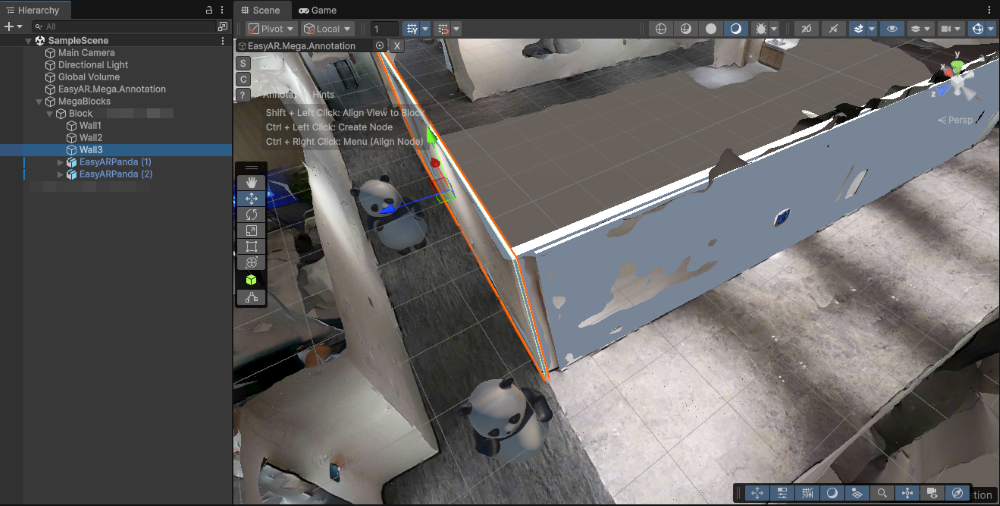
Task: Toggle grid visibility button
Action: tap(412, 29)
